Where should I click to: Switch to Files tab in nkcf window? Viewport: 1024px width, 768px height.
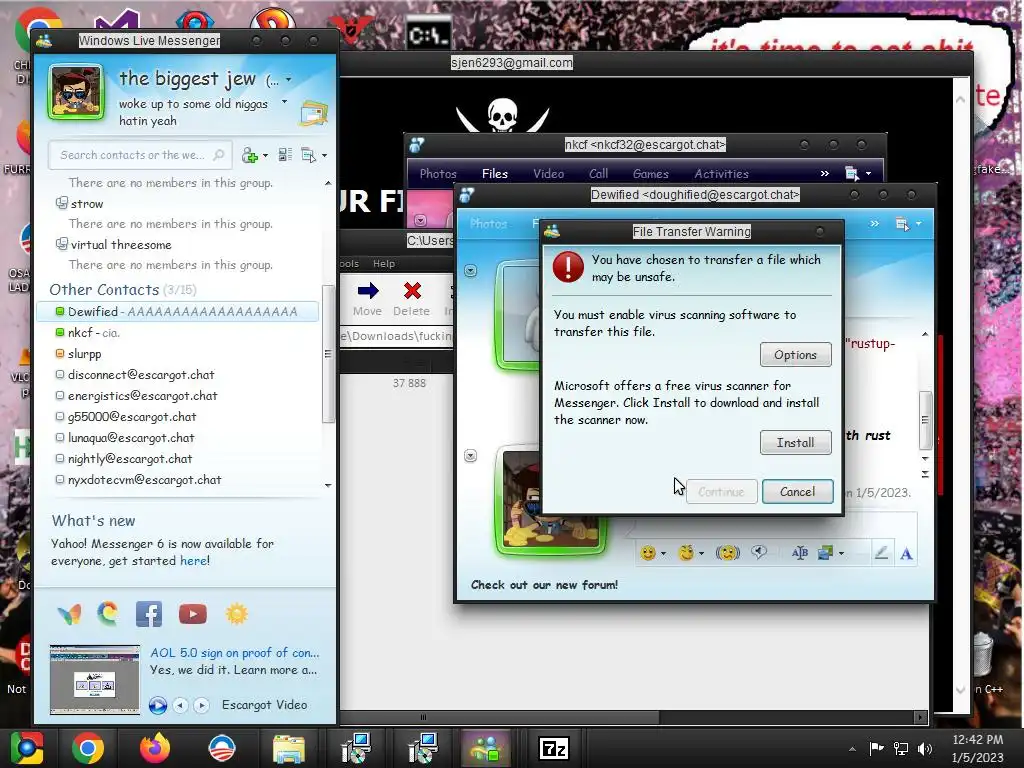[494, 174]
